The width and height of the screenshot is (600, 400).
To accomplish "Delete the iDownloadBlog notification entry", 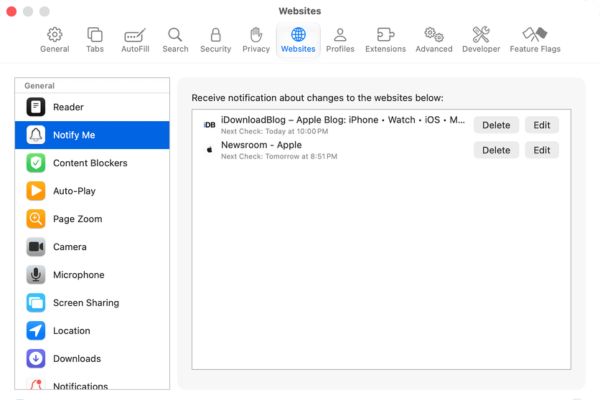I will point(496,125).
